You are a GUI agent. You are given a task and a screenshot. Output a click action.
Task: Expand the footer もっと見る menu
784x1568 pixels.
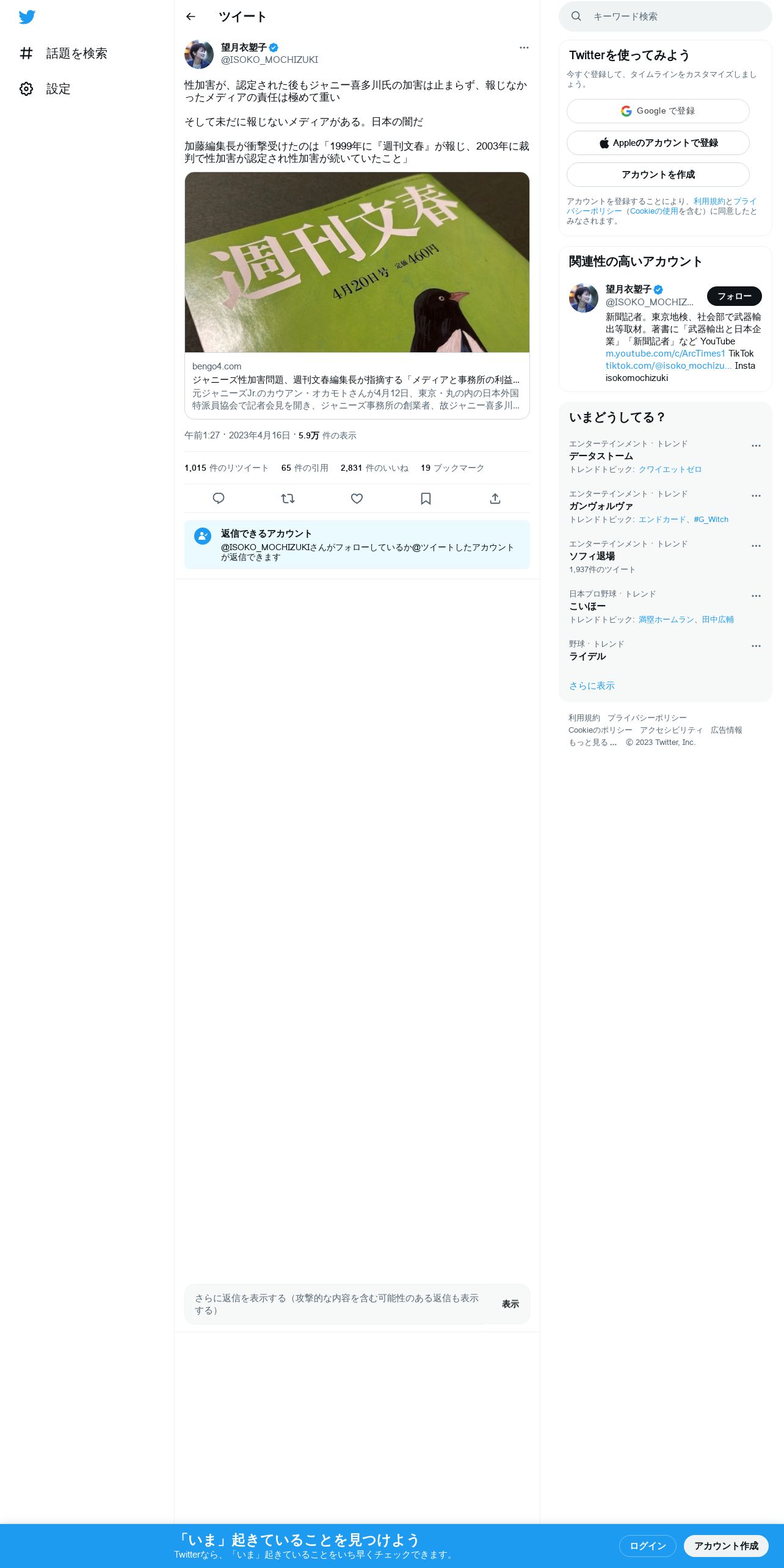click(x=593, y=742)
